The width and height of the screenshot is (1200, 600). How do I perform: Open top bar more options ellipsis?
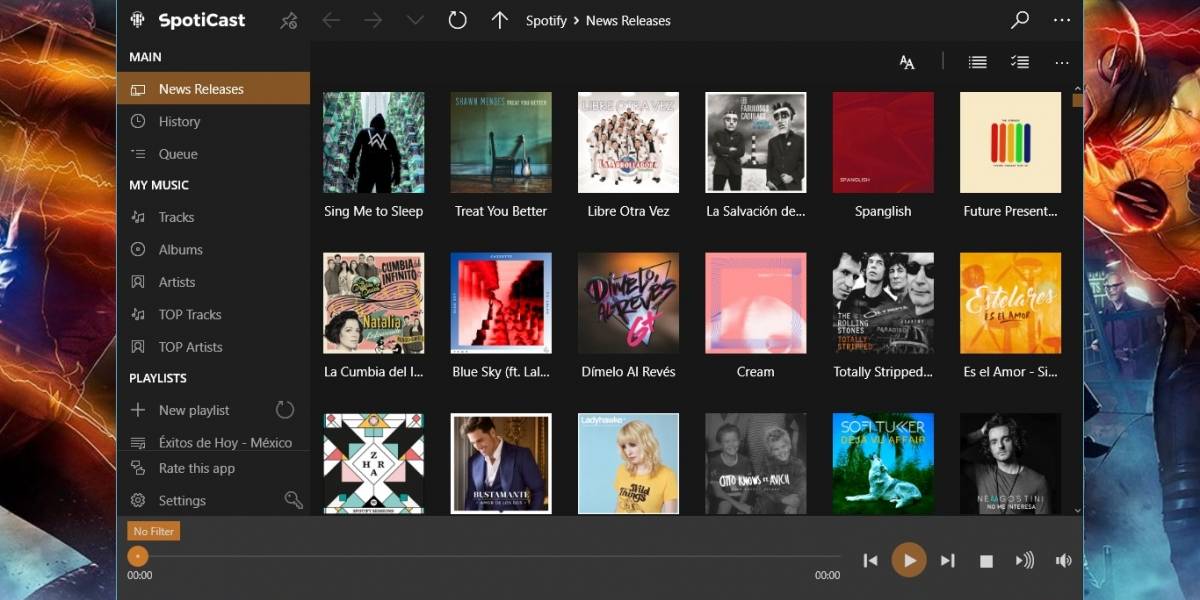point(1062,20)
